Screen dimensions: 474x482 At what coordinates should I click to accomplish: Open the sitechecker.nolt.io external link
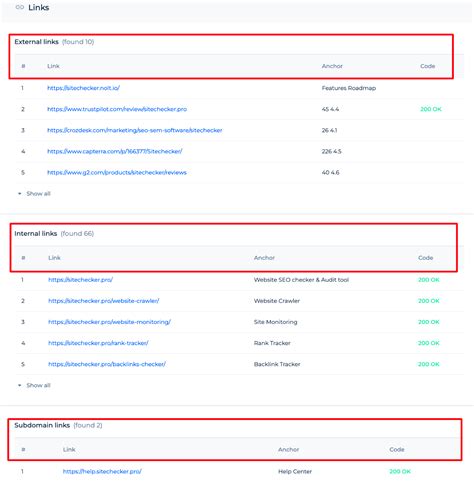(83, 88)
